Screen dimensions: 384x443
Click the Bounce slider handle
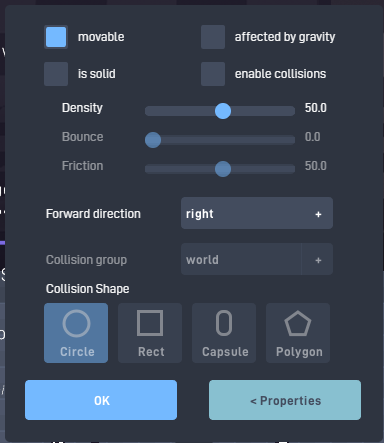pos(153,140)
